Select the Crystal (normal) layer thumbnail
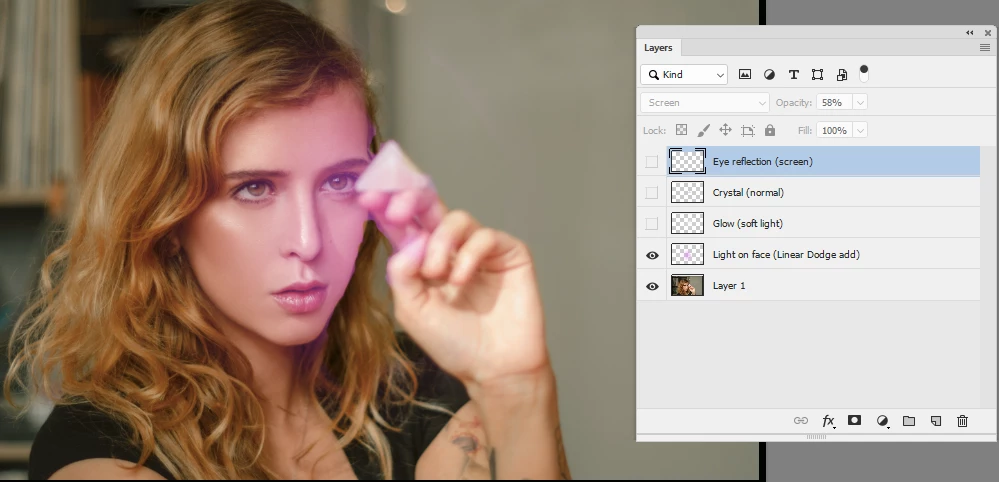999x482 pixels. pos(687,192)
